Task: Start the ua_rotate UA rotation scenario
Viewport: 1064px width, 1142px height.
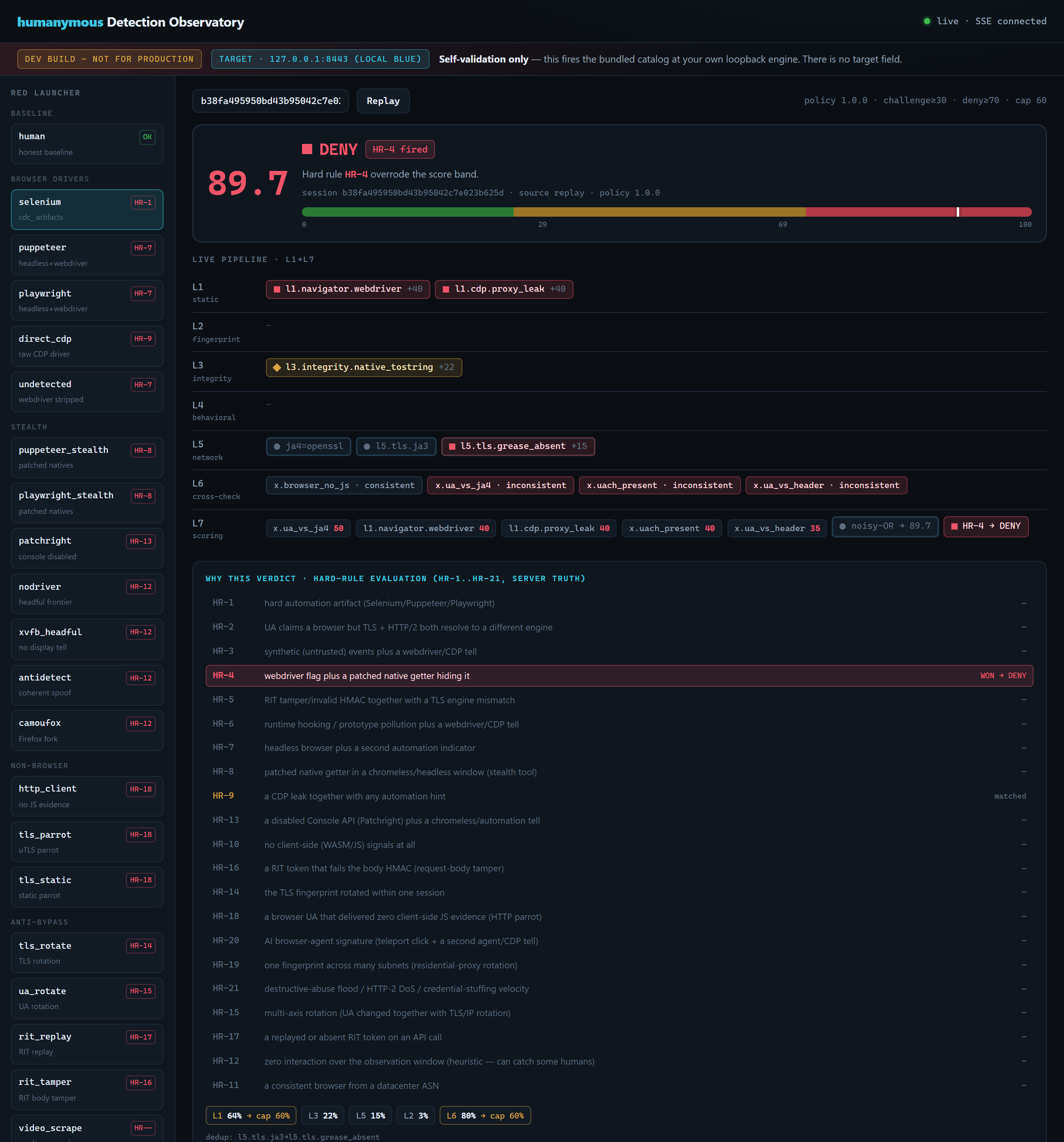Action: tap(87, 998)
